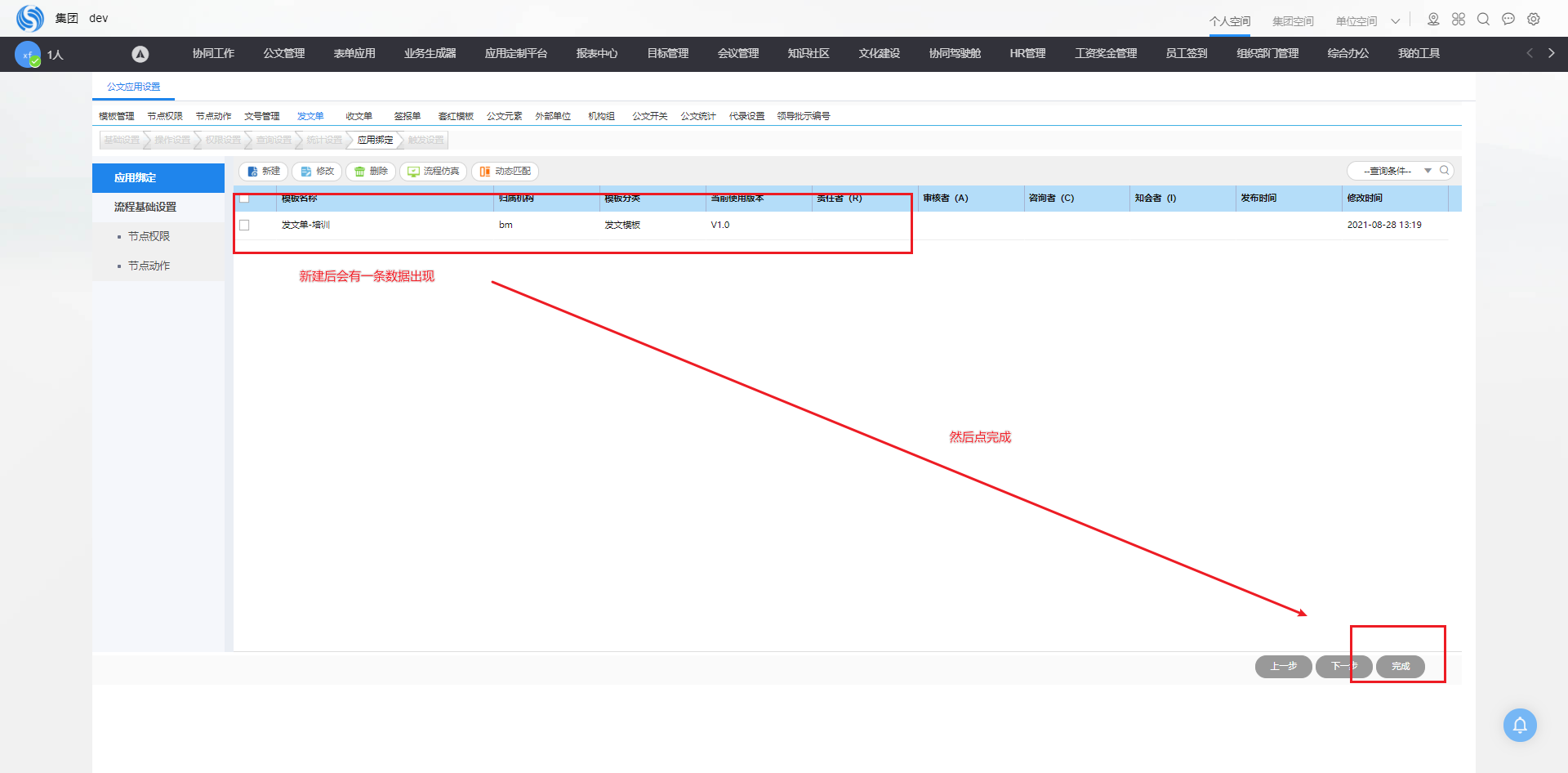The width and height of the screenshot is (1568, 773).
Task: Switch to 个人空间 tab
Action: pos(1230,21)
